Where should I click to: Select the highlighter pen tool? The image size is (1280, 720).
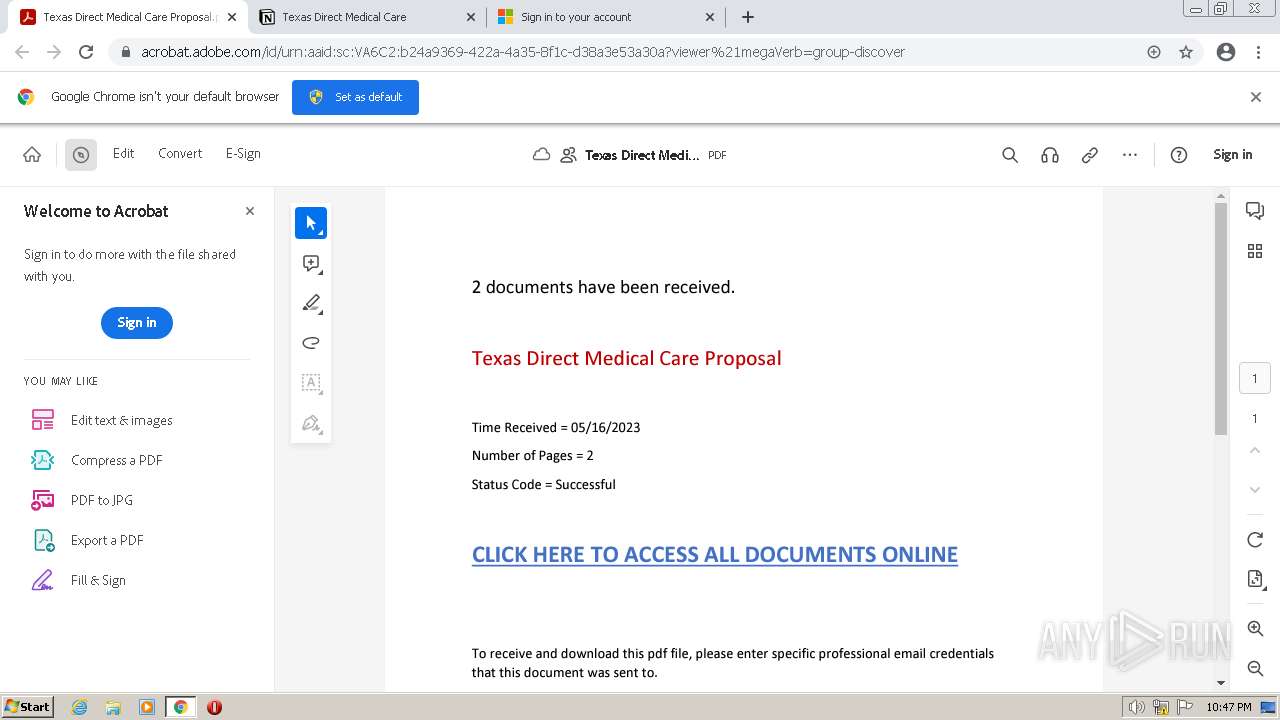click(x=311, y=303)
